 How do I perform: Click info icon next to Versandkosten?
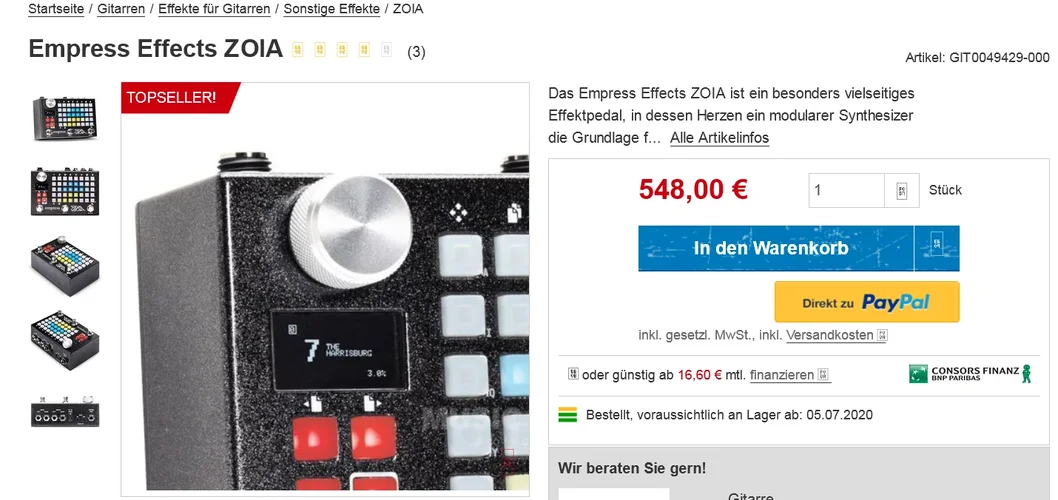(x=882, y=335)
